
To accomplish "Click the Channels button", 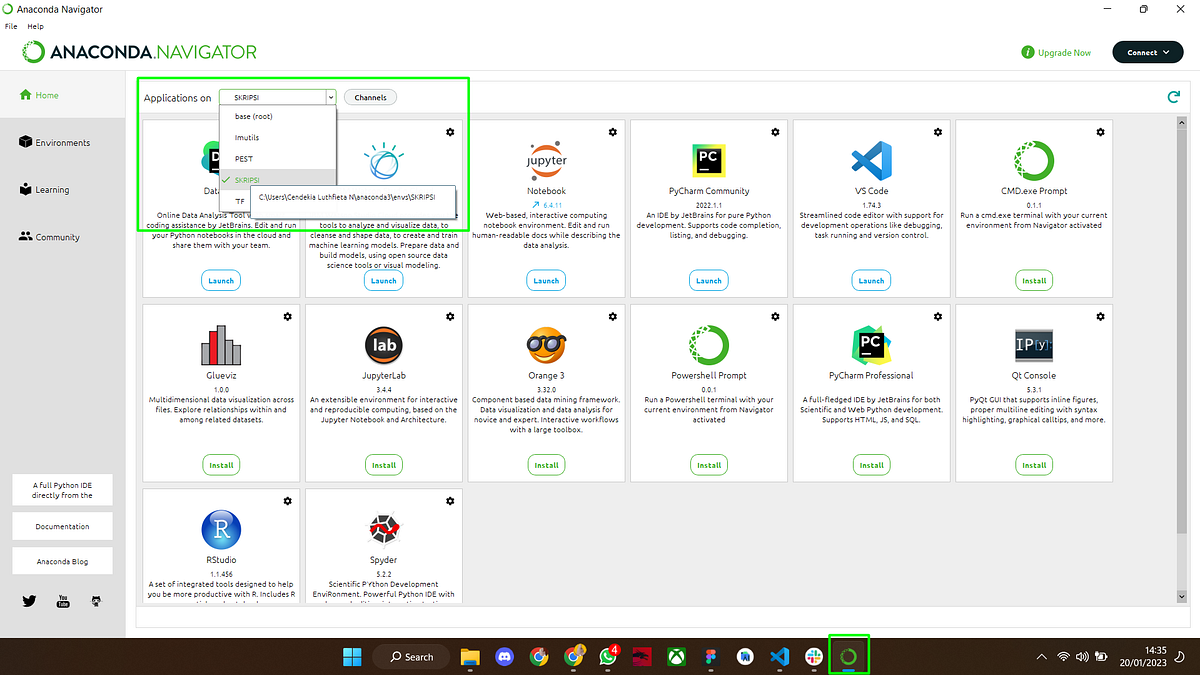I will tap(370, 97).
